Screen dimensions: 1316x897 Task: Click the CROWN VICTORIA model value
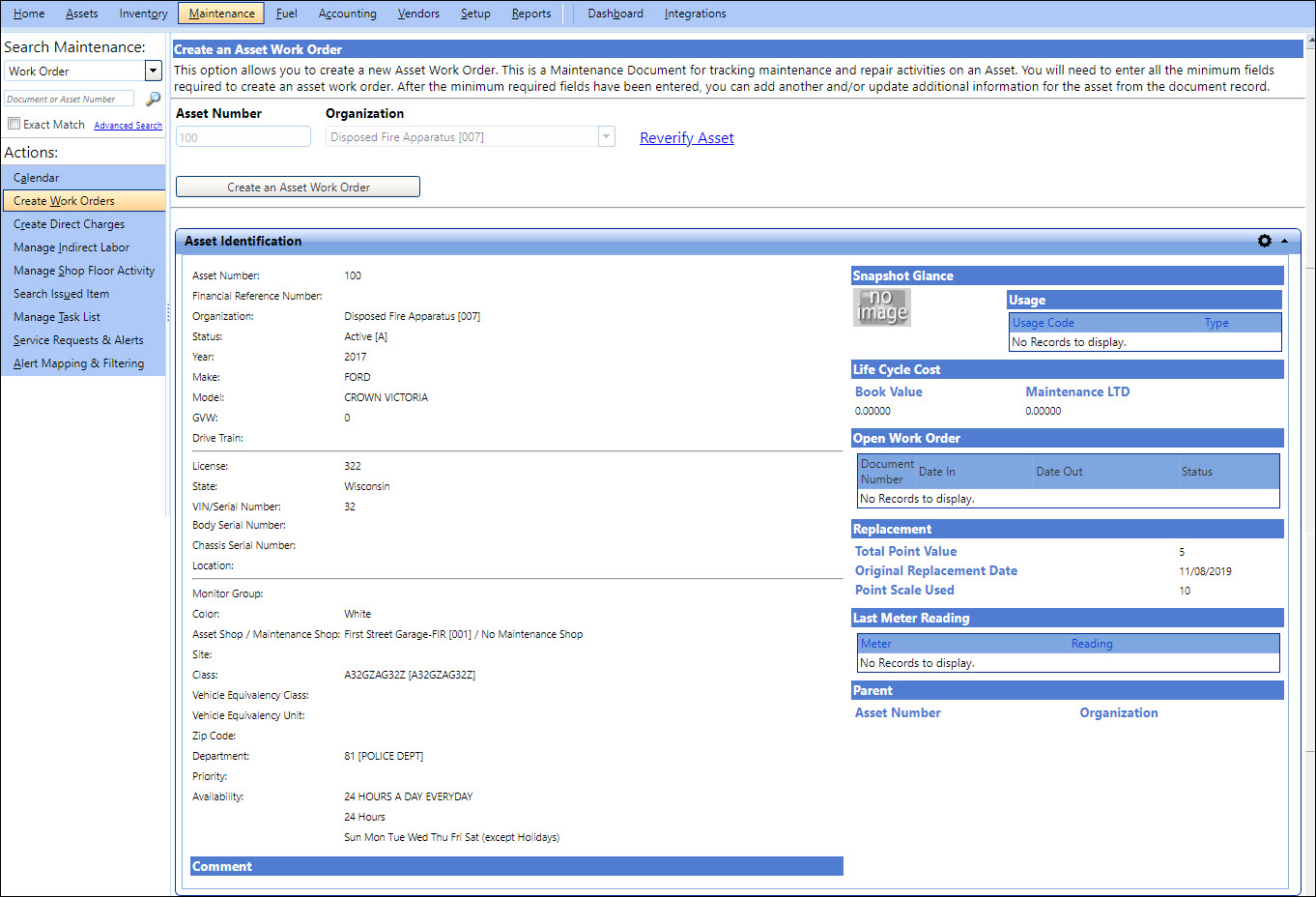[x=386, y=397]
